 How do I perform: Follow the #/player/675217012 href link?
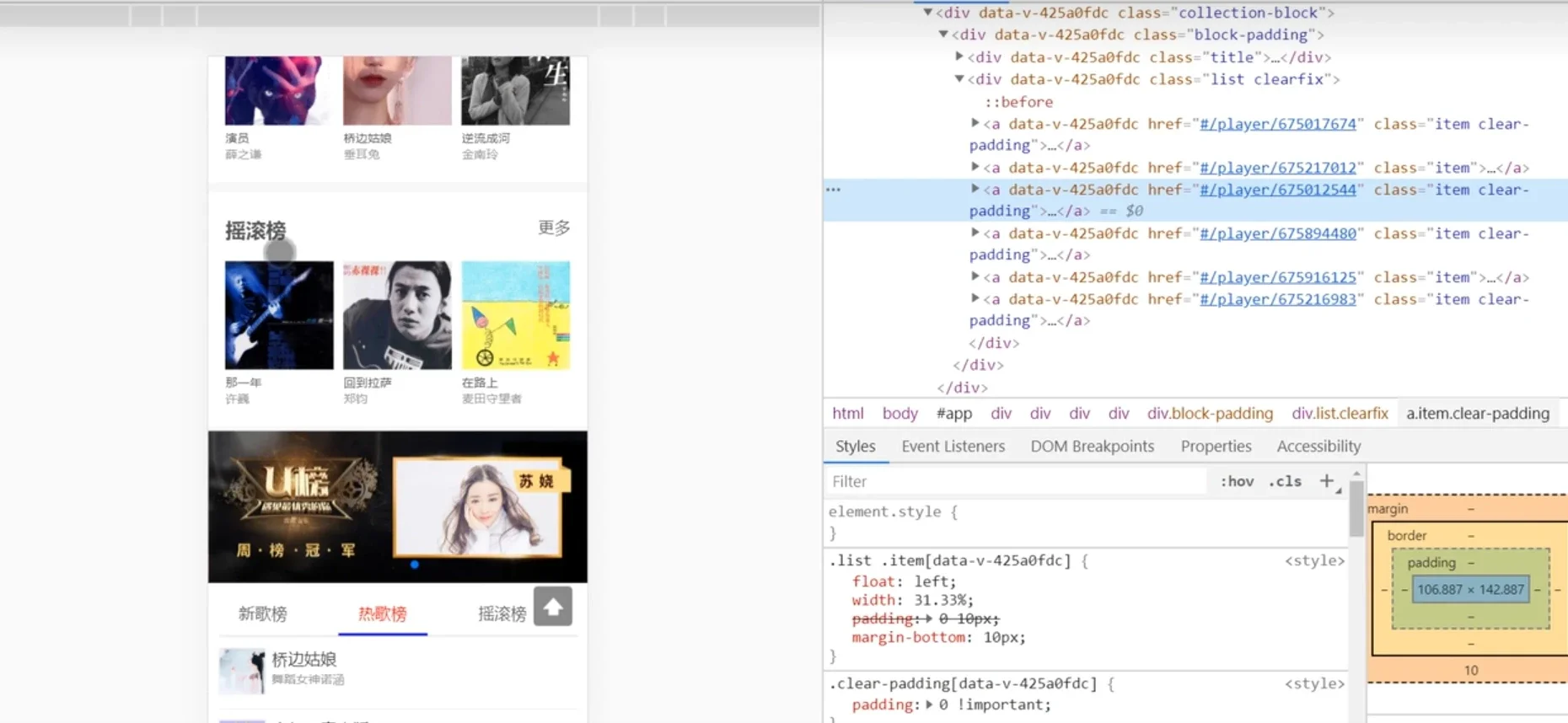1278,168
